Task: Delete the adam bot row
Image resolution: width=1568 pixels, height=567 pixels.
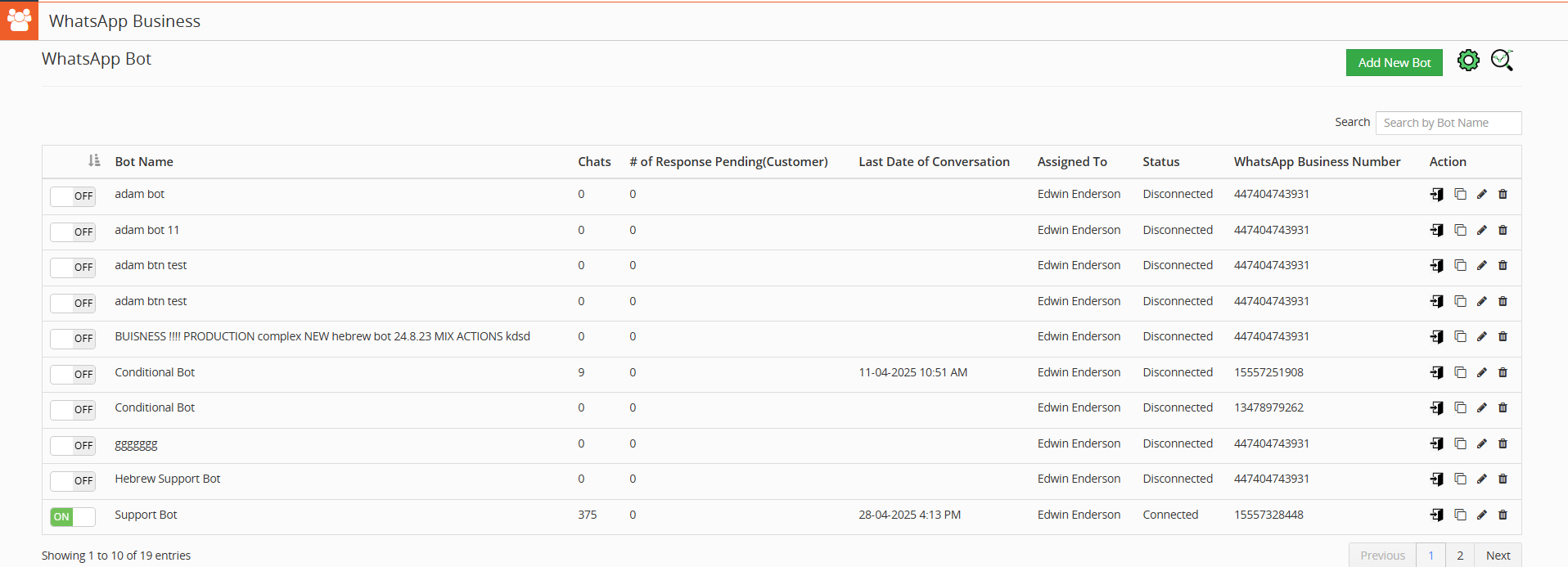Action: click(x=1503, y=195)
